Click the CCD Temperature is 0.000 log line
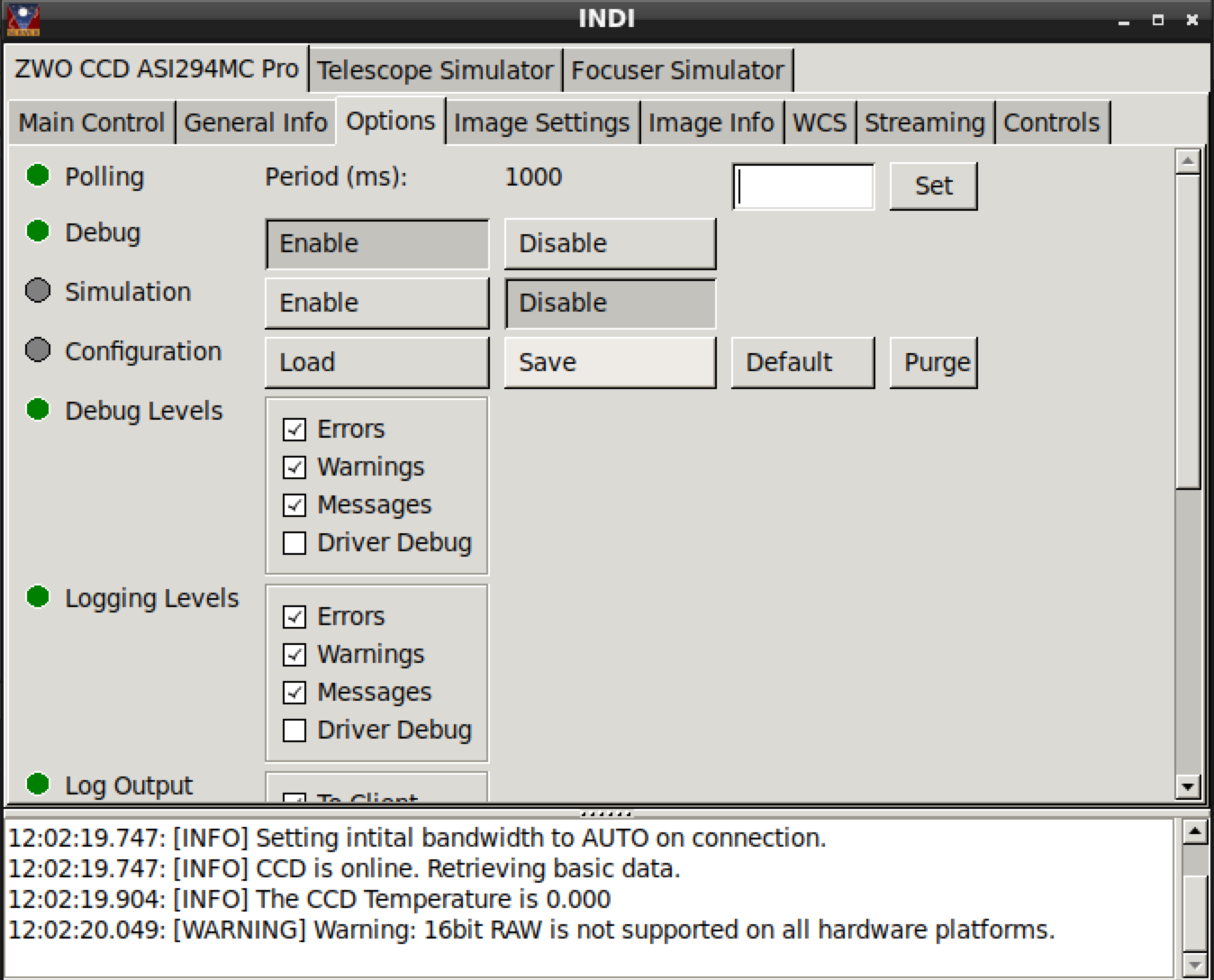This screenshot has height=980, width=1214. (309, 899)
